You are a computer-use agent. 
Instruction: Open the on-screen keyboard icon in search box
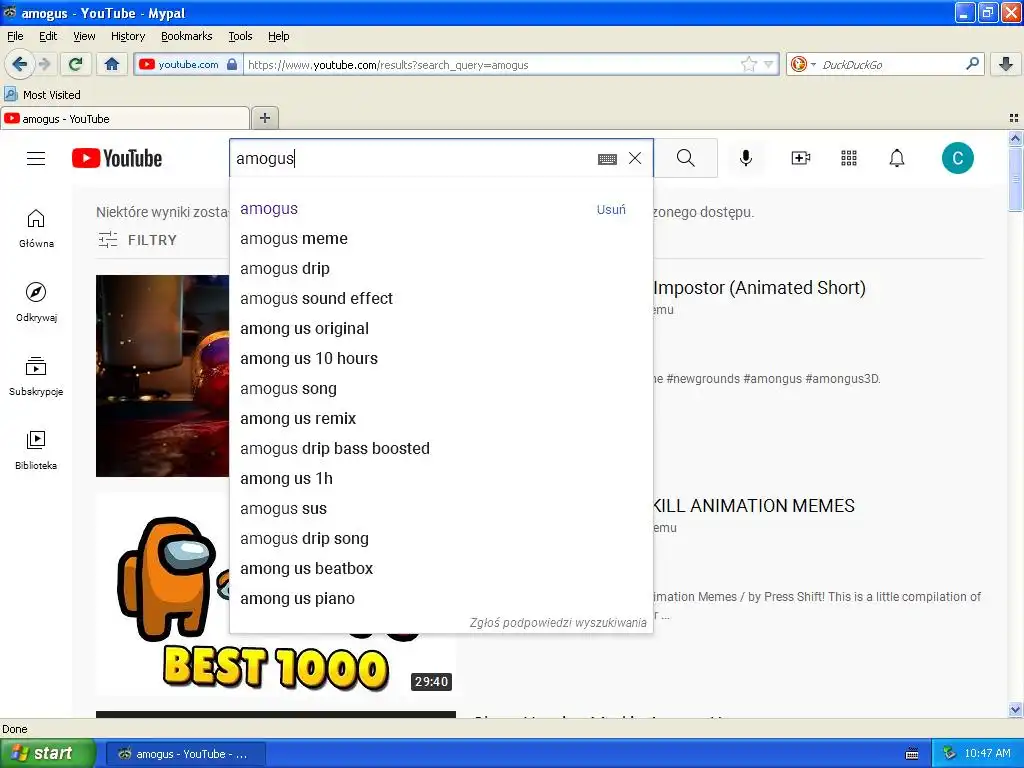coord(607,159)
